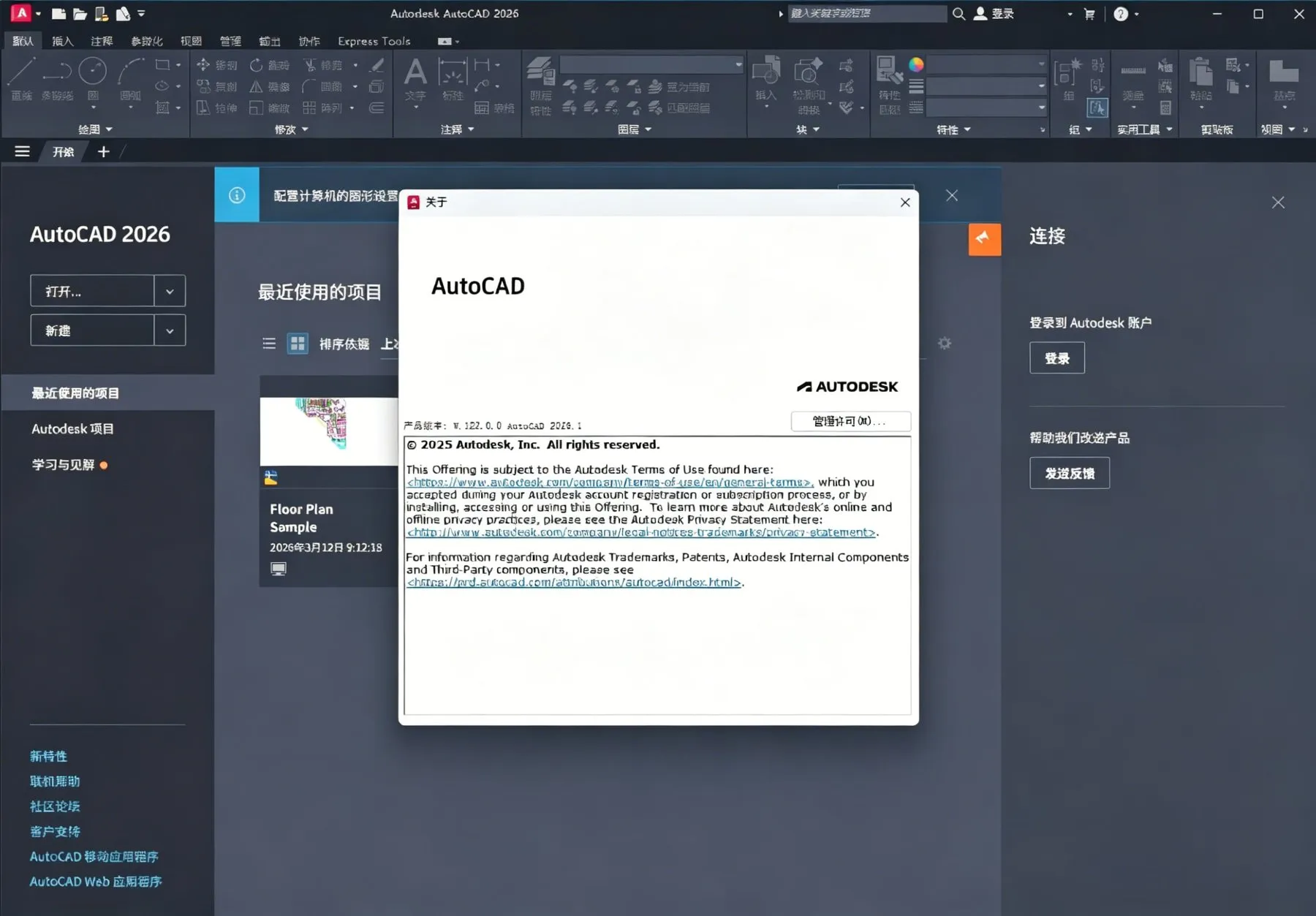Close the About dialog
Viewport: 1316px width, 916px height.
(x=905, y=202)
